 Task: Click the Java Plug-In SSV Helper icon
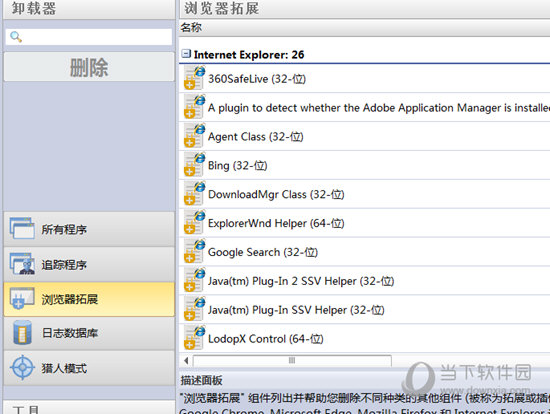[x=194, y=309]
